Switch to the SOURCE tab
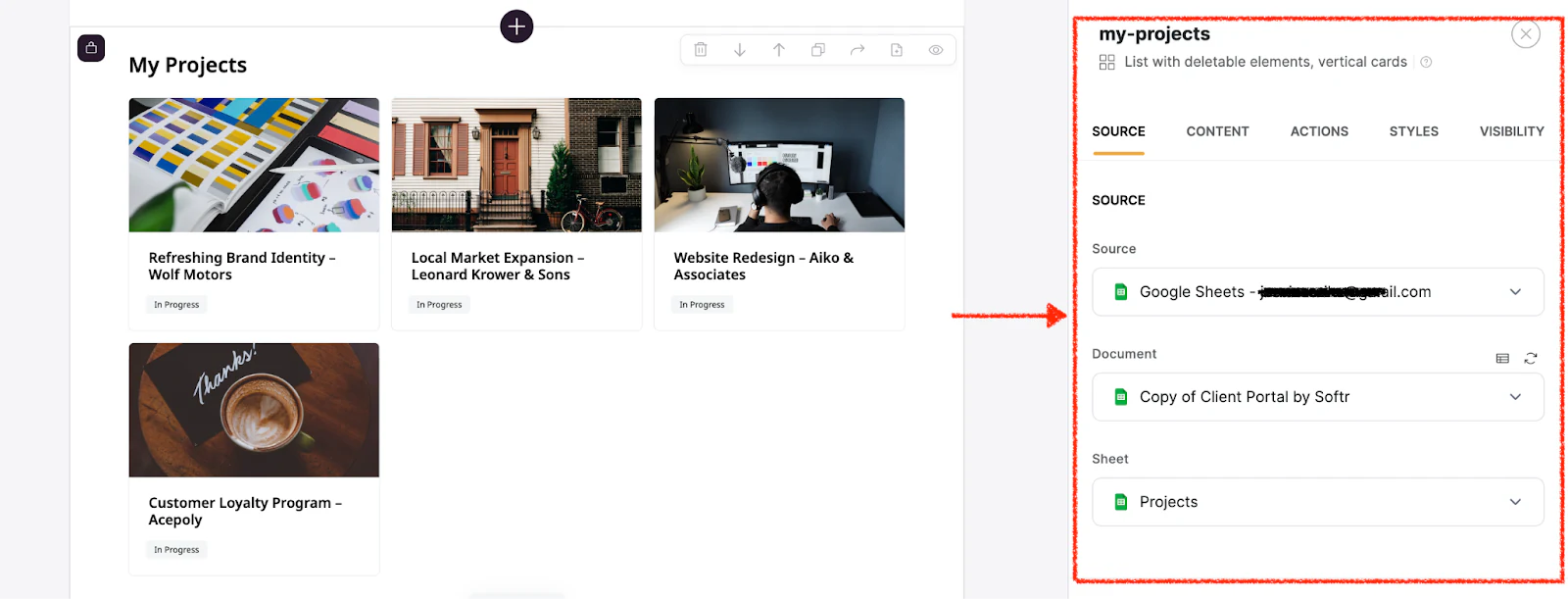Image resolution: width=1568 pixels, height=599 pixels. 1118,131
